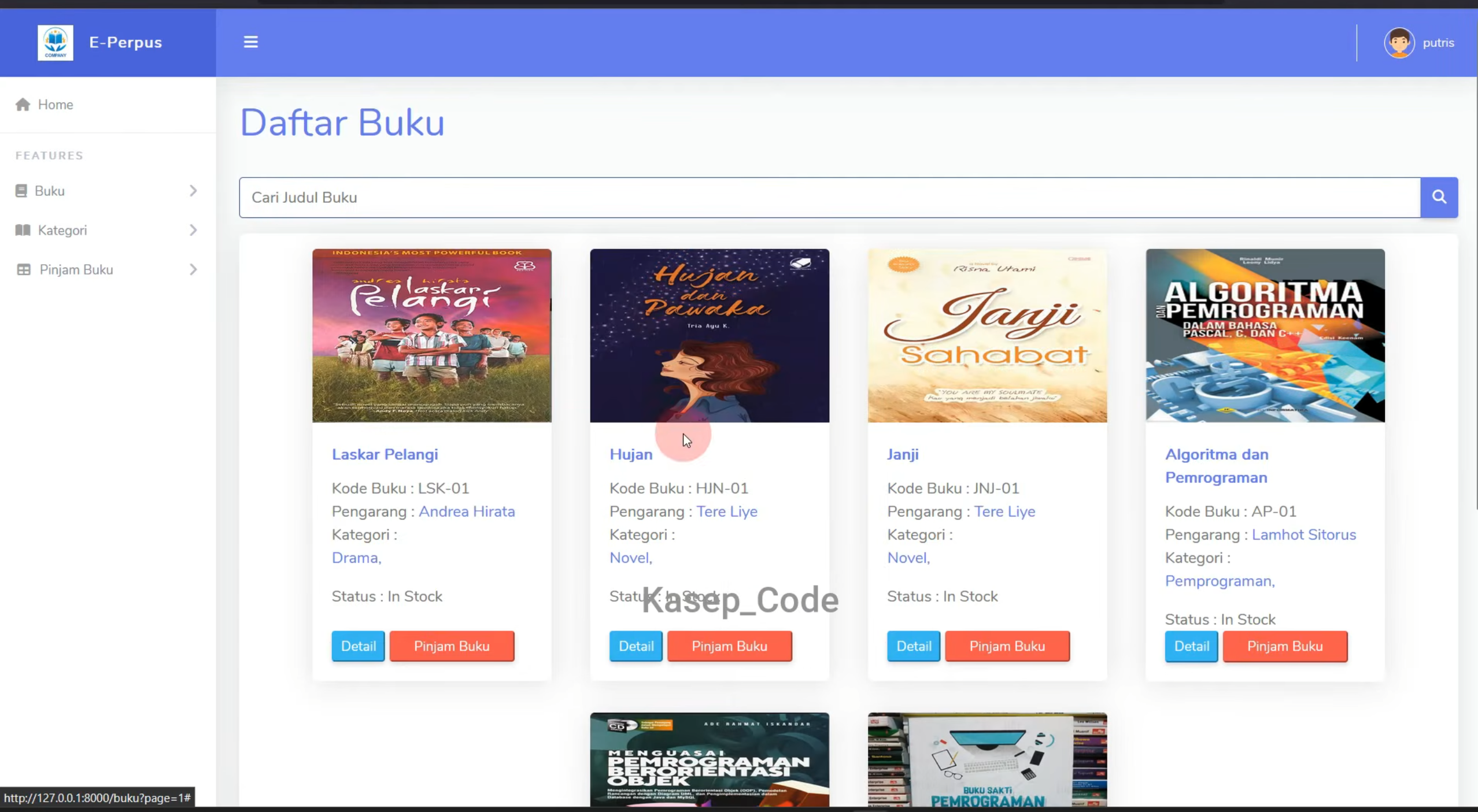
Task: Click Detail for Algoritma dan Pemrograman
Action: (1191, 646)
